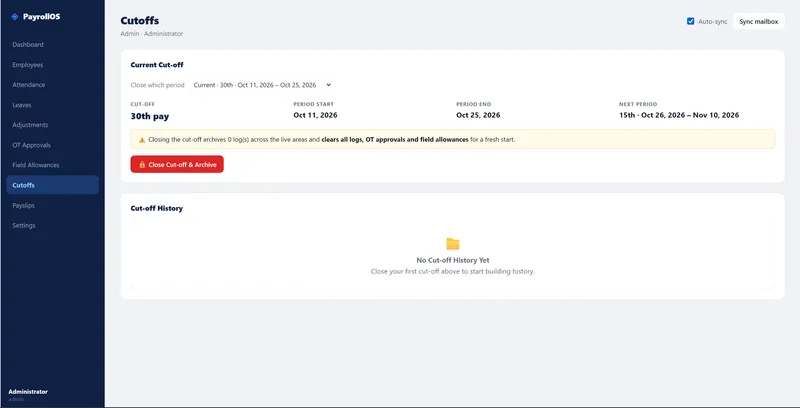Click the Admin · Administrator subtitle

tap(152, 34)
